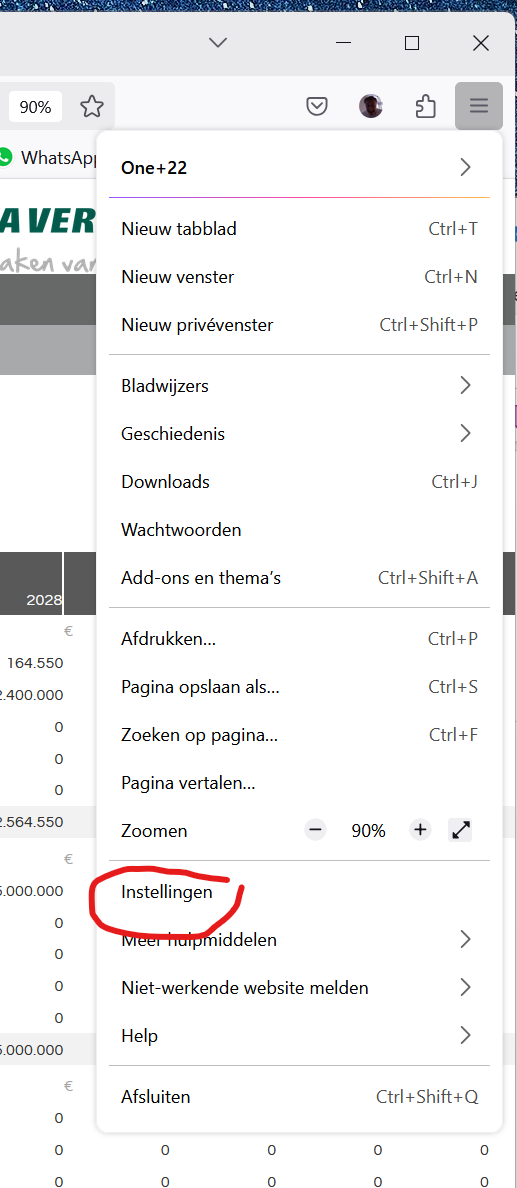Image resolution: width=517 pixels, height=1188 pixels.
Task: Expand the Bladwijzers submenu
Action: coord(299,386)
